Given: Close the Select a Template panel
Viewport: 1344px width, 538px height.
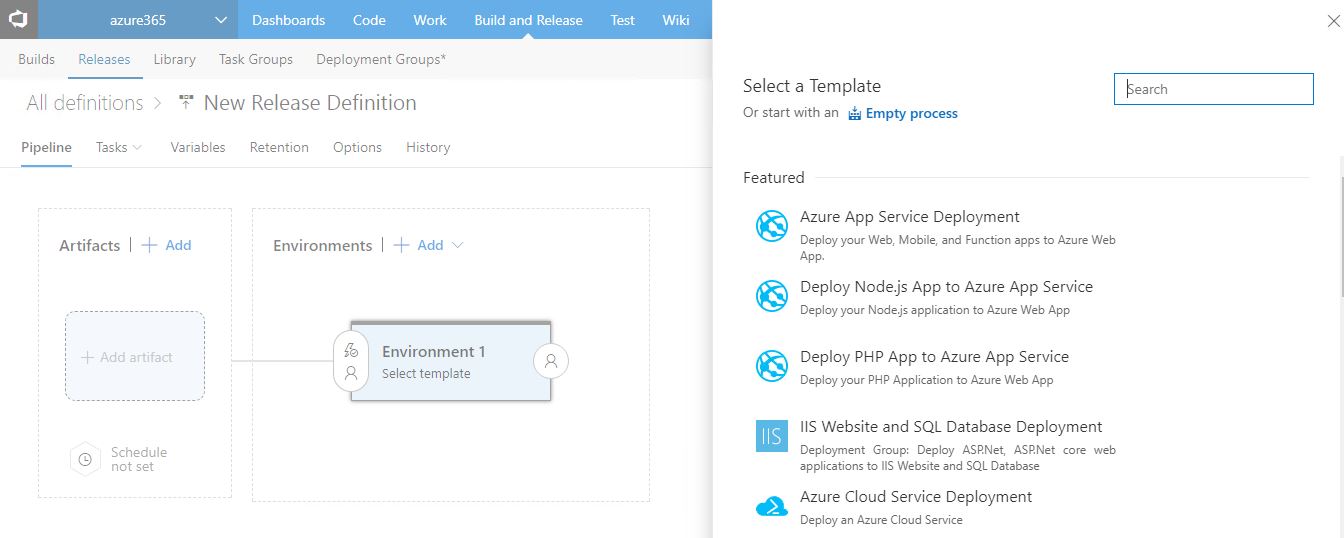Looking at the screenshot, I should pos(1332,21).
